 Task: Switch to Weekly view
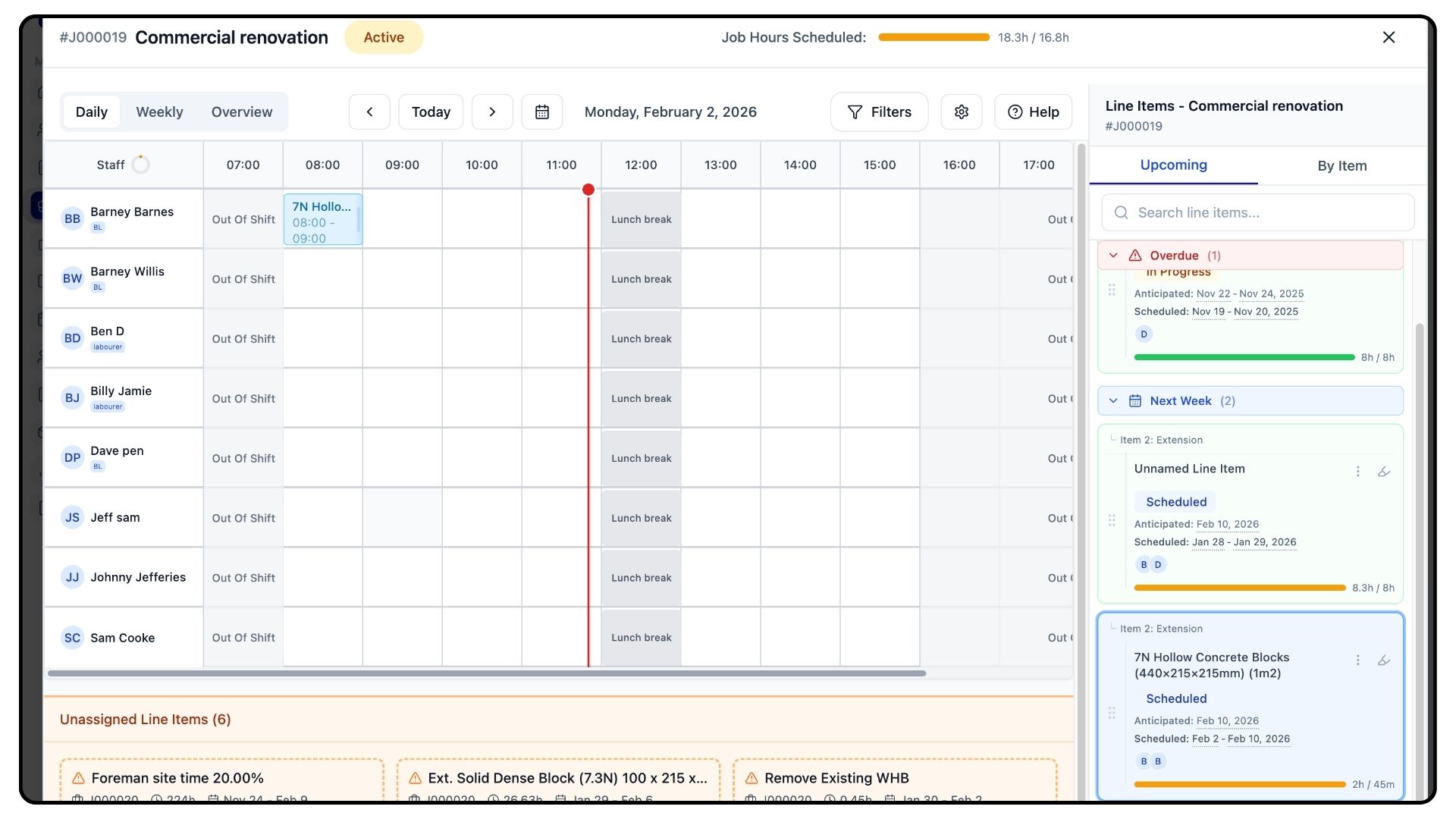[159, 112]
